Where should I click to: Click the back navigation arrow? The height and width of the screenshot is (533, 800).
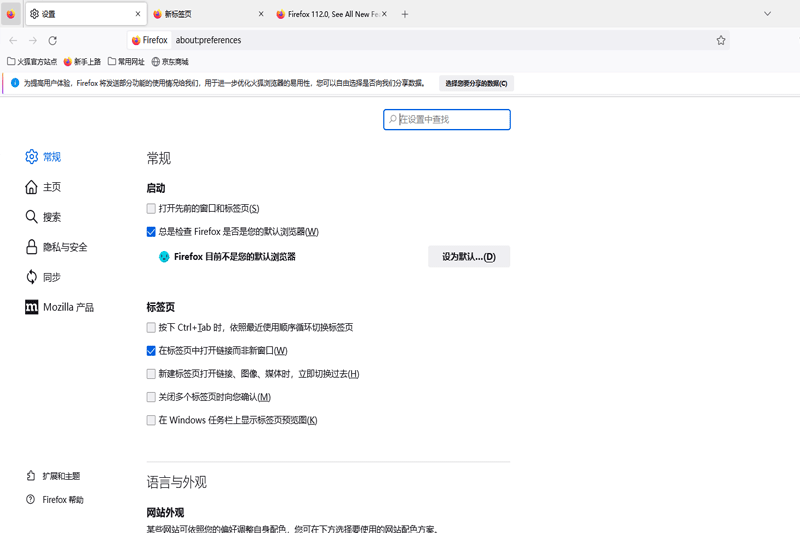(x=13, y=41)
